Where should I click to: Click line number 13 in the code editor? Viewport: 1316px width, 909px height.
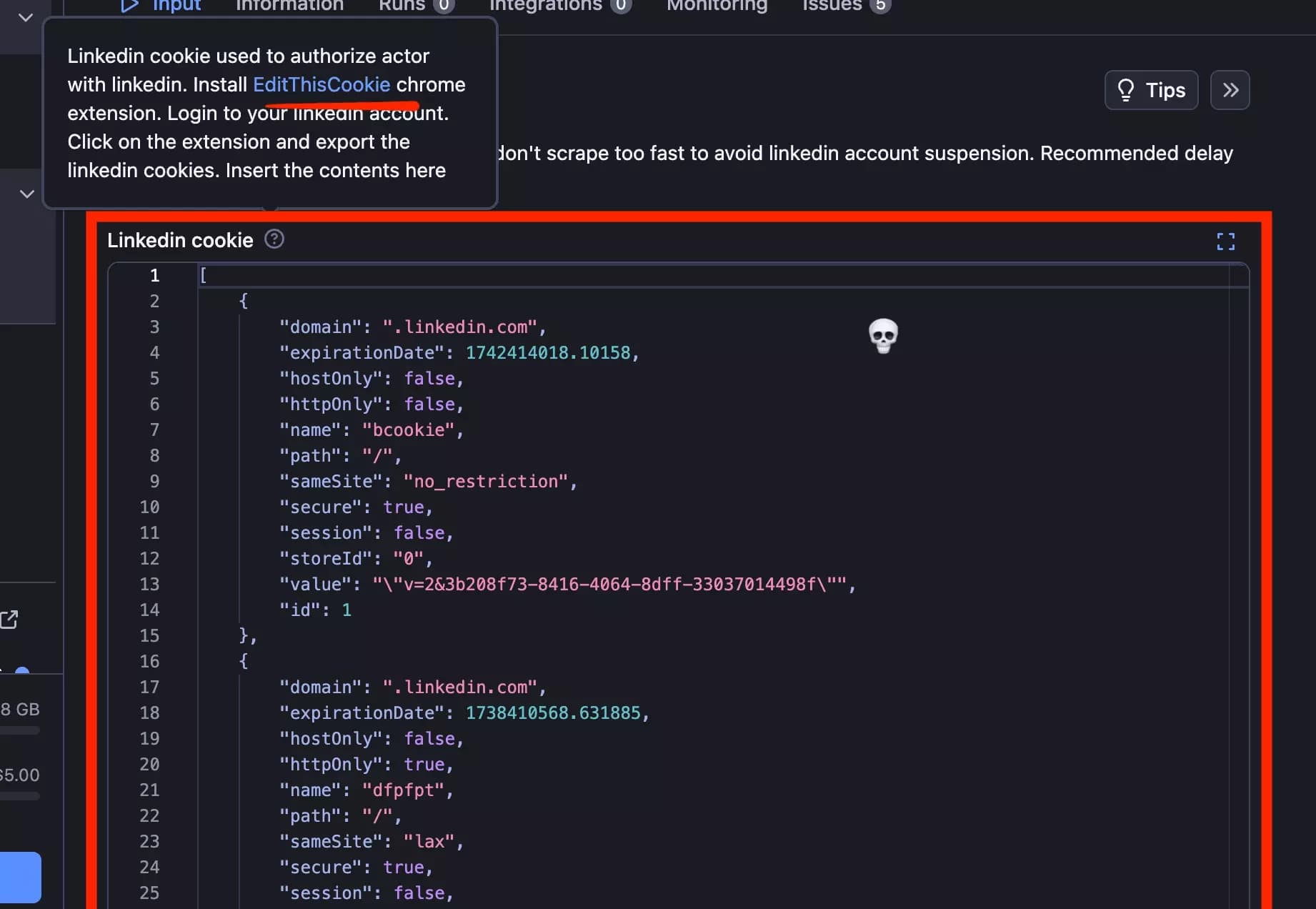pos(149,584)
